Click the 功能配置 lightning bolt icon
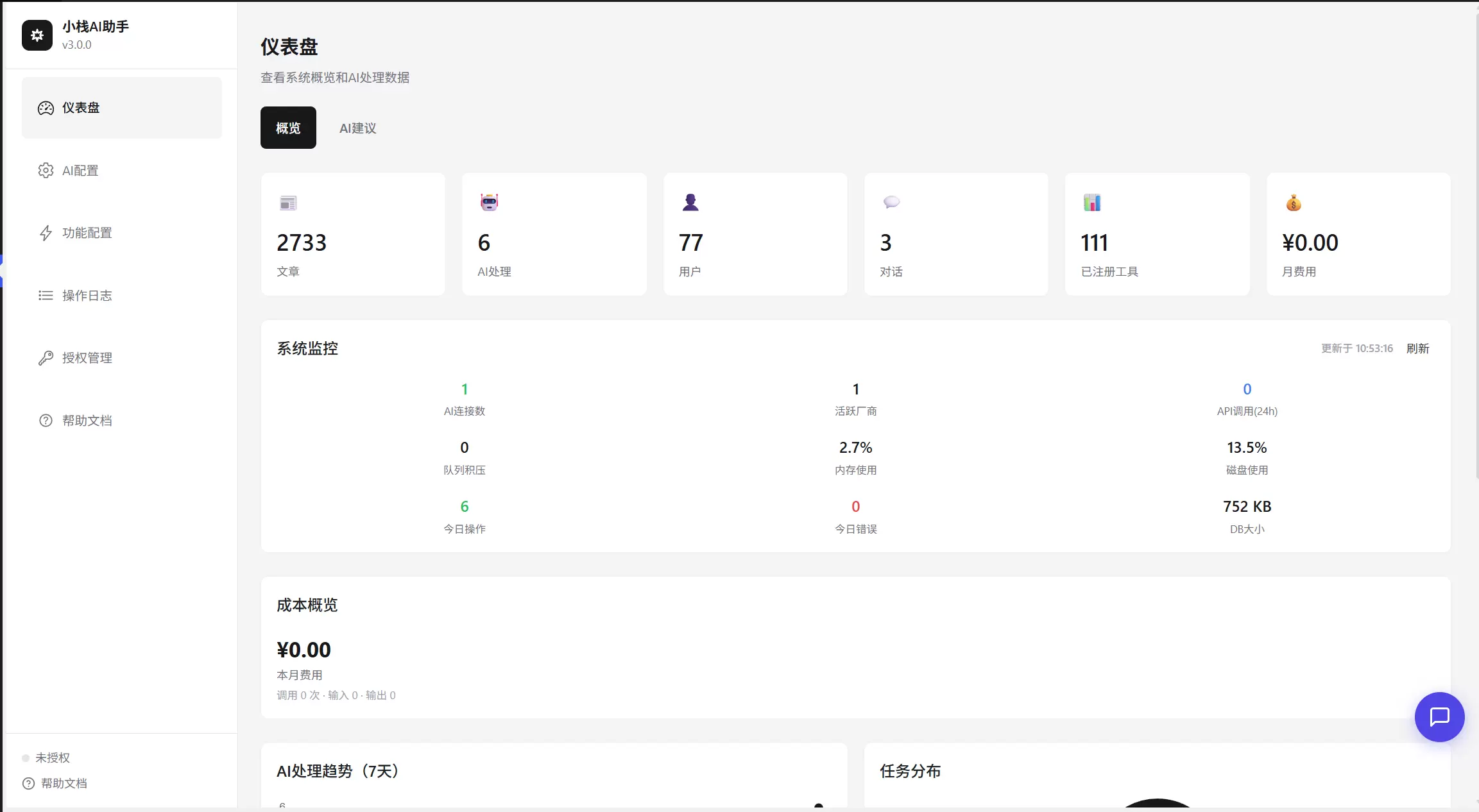This screenshot has width=1479, height=812. pos(46,233)
